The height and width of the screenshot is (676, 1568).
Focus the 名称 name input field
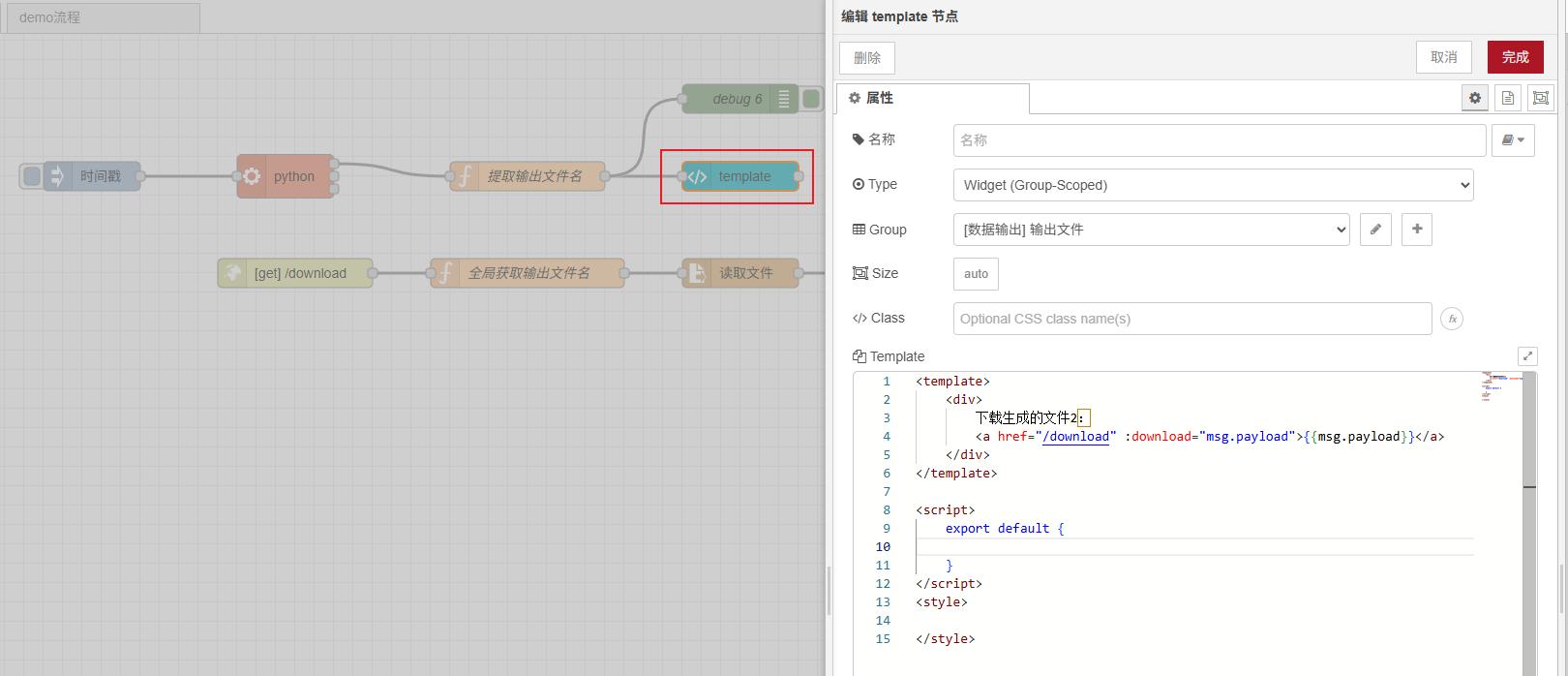click(1220, 140)
